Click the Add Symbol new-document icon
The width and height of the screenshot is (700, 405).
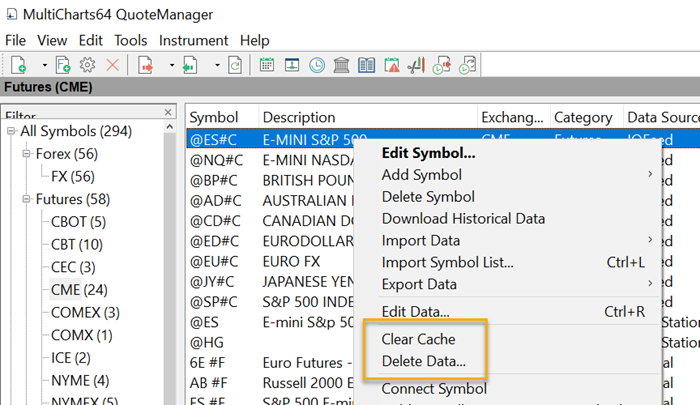point(18,65)
